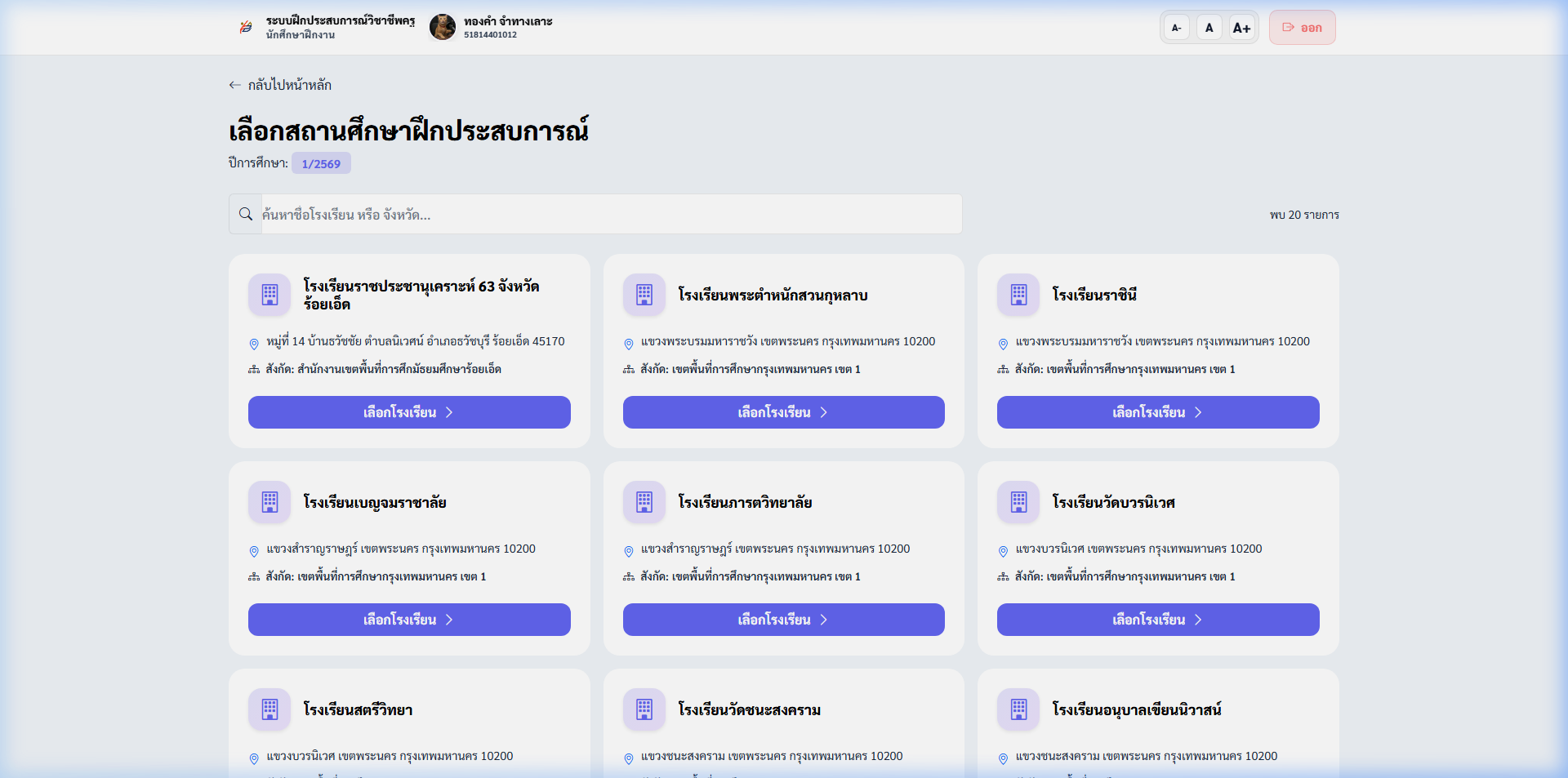Click title โรงเรียนภารตวิทยาลัย
The image size is (1568, 778).
[x=745, y=502]
